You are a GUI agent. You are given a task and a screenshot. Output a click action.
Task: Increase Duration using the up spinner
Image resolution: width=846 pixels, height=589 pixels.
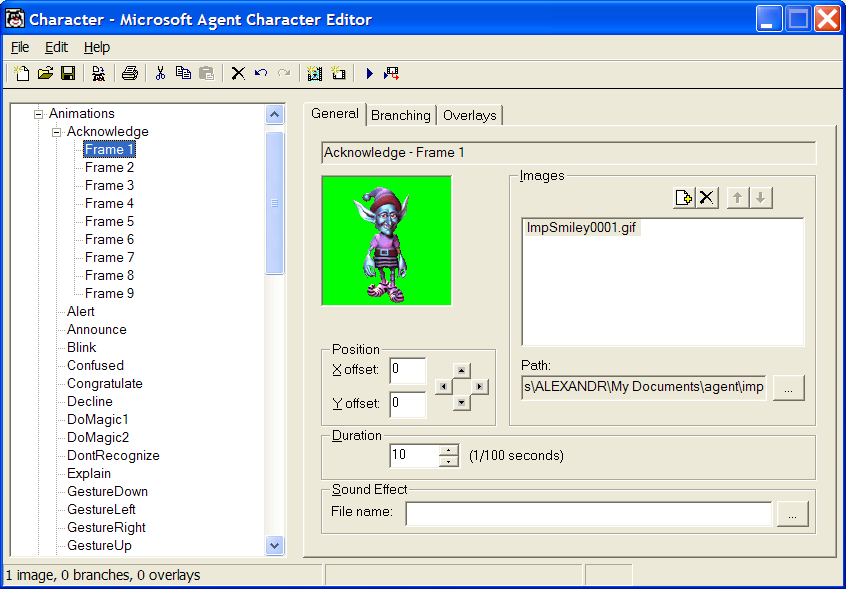[x=449, y=450]
